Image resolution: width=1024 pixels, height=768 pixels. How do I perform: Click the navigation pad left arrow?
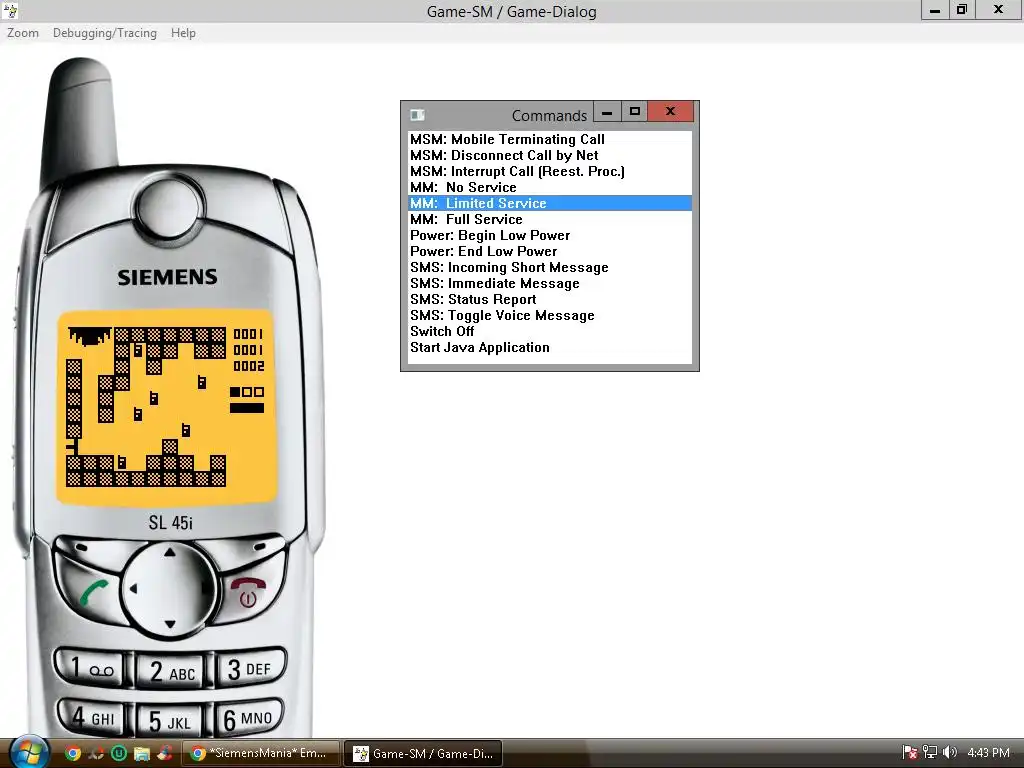pyautogui.click(x=133, y=588)
